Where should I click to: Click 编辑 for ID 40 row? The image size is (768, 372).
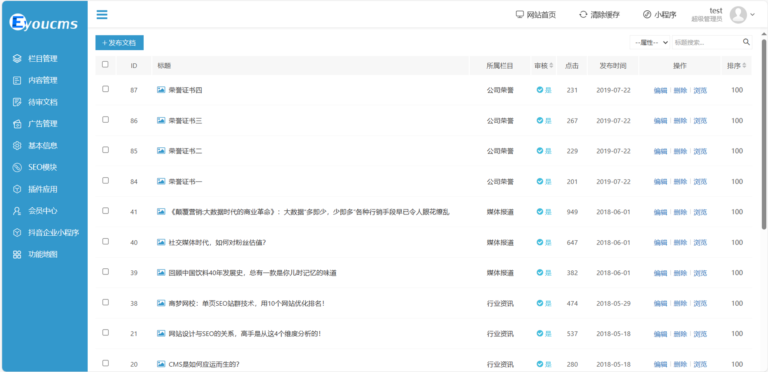click(x=660, y=243)
